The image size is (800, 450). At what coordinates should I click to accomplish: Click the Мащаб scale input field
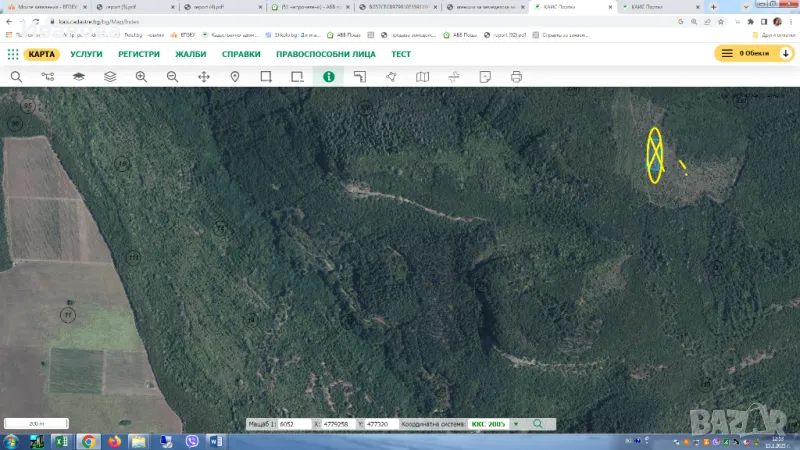[294, 424]
